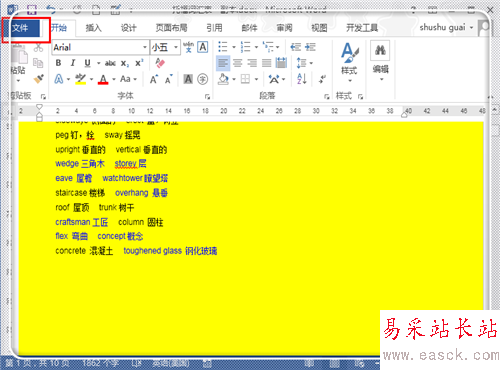Toggle Bold formatting
Image resolution: width=500 pixels, height=370 pixels.
(x=58, y=63)
